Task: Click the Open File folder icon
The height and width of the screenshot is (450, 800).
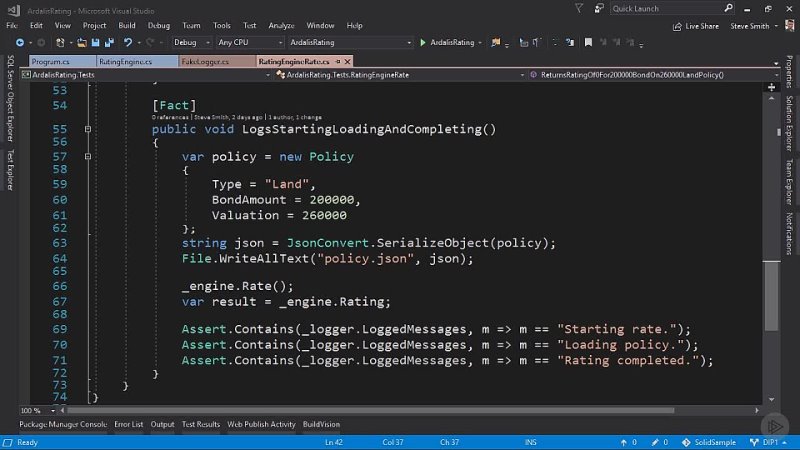Action: [82, 43]
